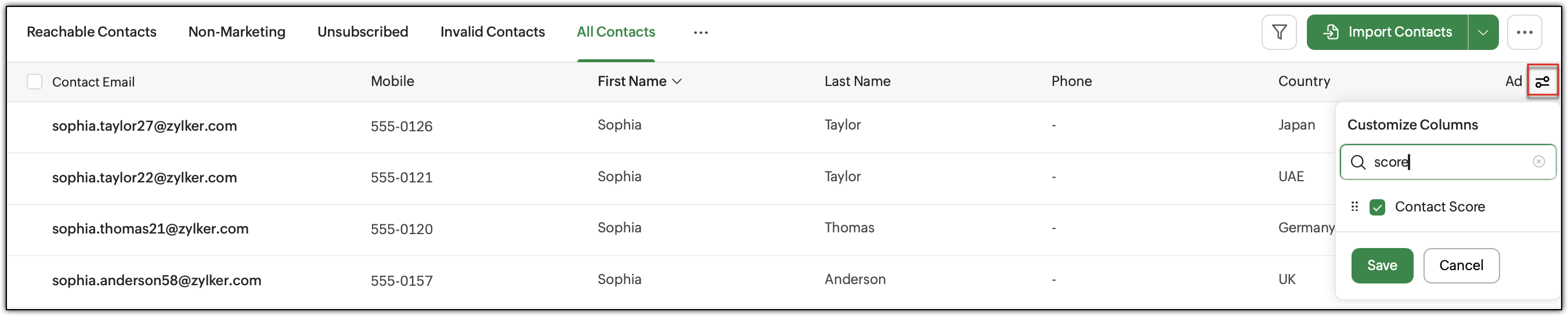Viewport: 1568px width, 316px height.
Task: Open sophia.anderson58@zylker.com contact
Action: (x=157, y=281)
